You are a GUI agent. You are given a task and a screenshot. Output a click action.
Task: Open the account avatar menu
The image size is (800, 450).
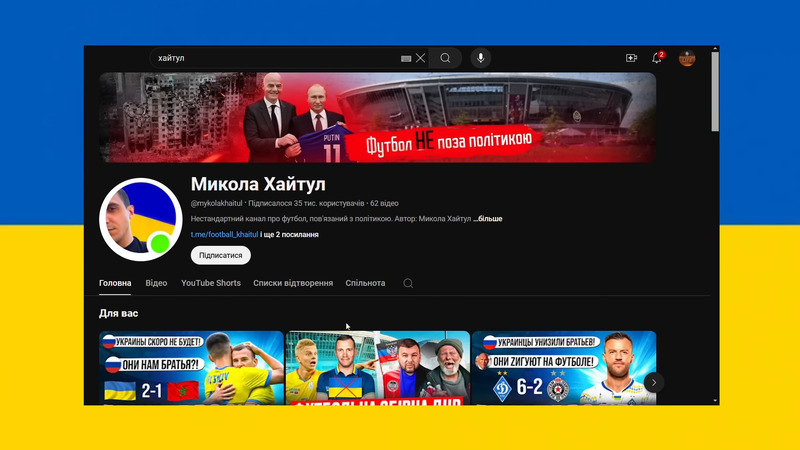click(x=687, y=58)
